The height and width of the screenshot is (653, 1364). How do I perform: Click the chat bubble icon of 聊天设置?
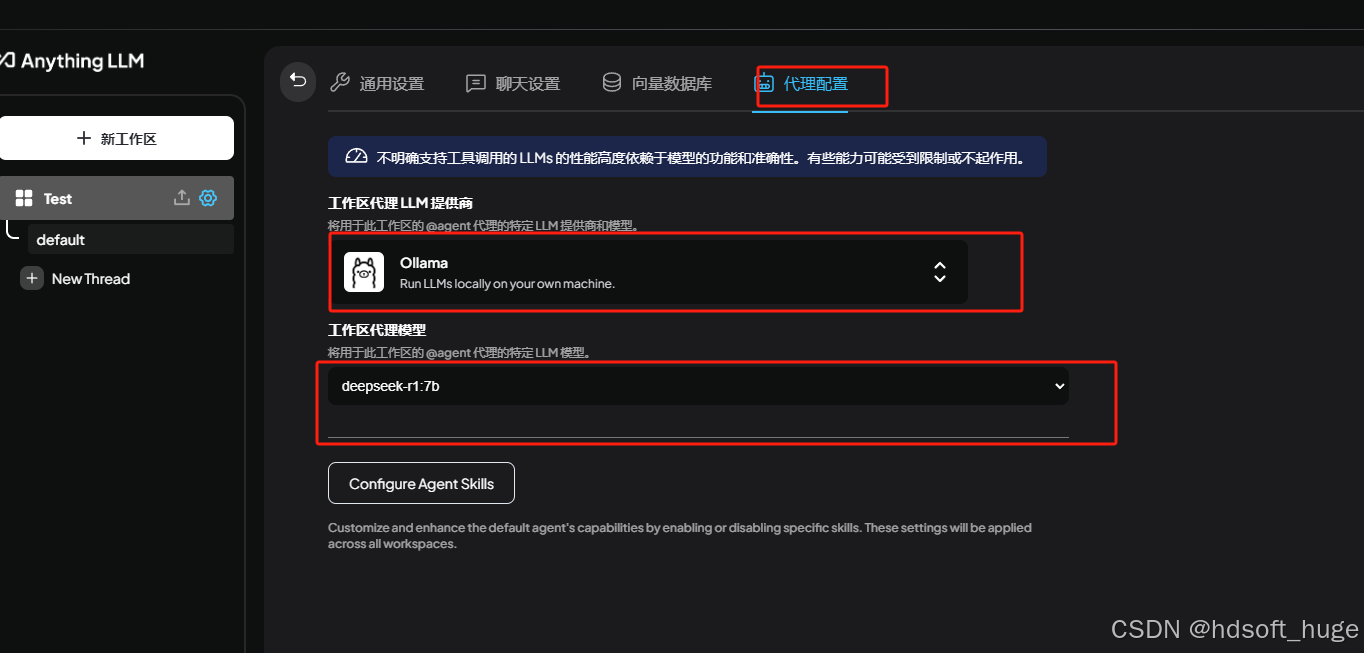coord(476,83)
